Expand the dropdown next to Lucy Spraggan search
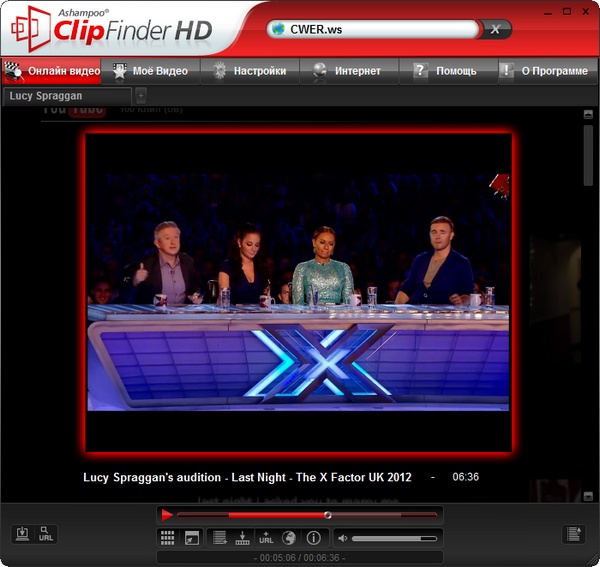 [x=140, y=95]
